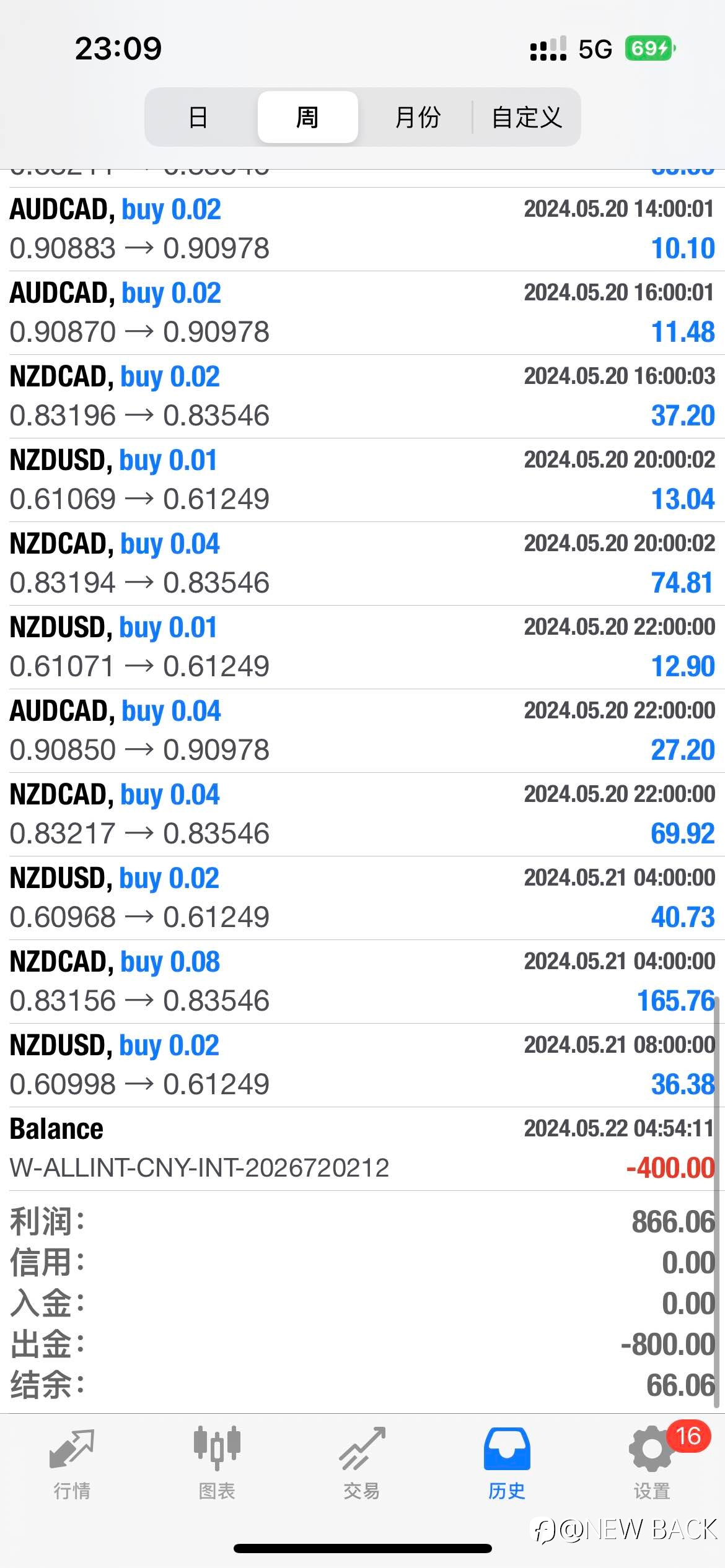Image resolution: width=725 pixels, height=1568 pixels.
Task: Tap the cellular signal bars icon
Action: point(548,48)
